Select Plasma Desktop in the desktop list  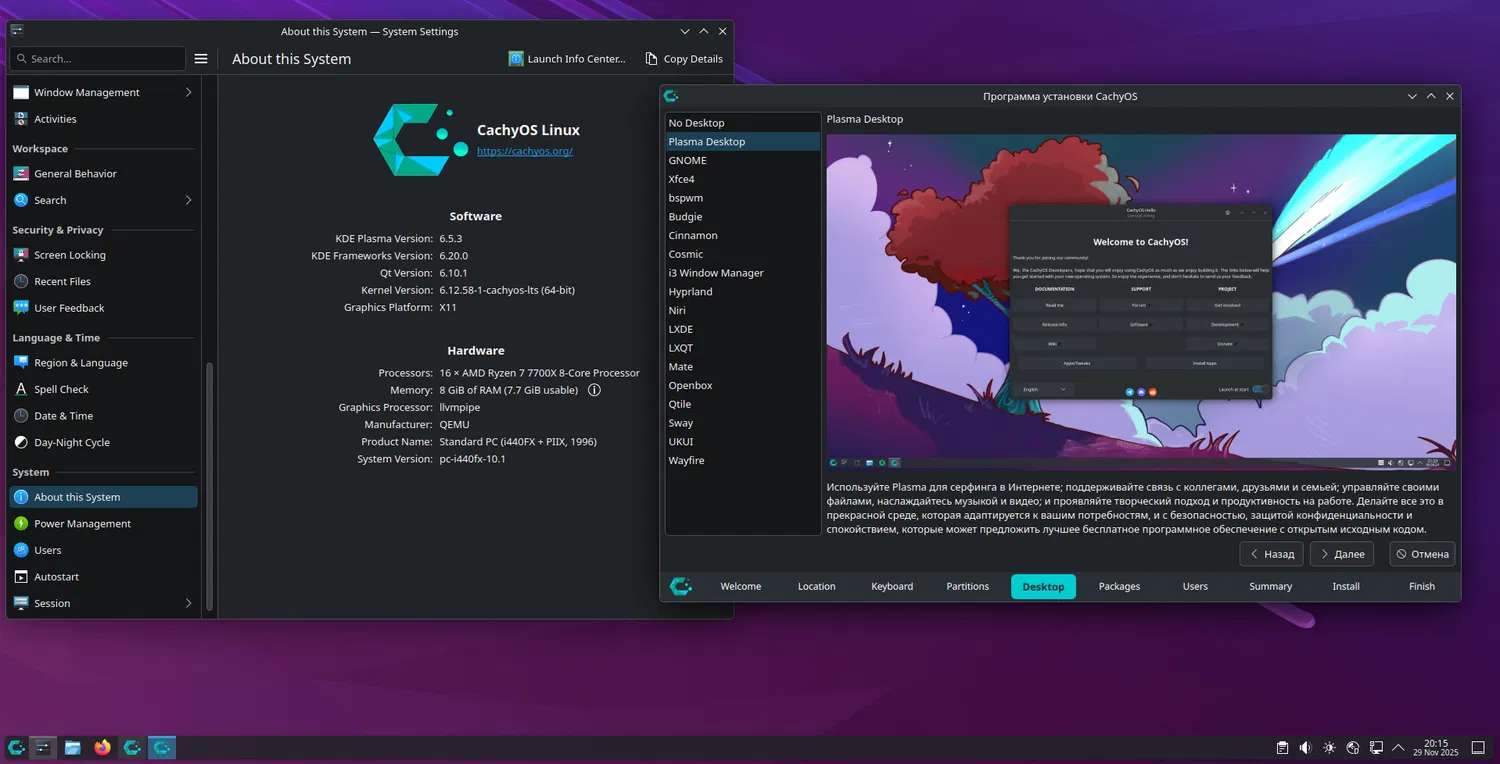[x=743, y=142]
